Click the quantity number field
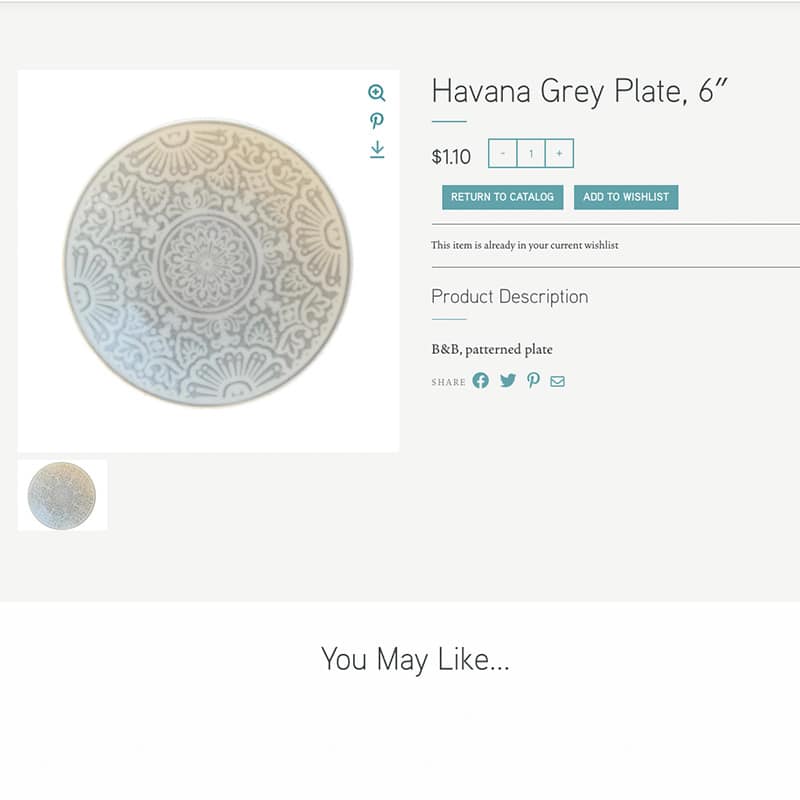The image size is (800, 800). click(531, 154)
